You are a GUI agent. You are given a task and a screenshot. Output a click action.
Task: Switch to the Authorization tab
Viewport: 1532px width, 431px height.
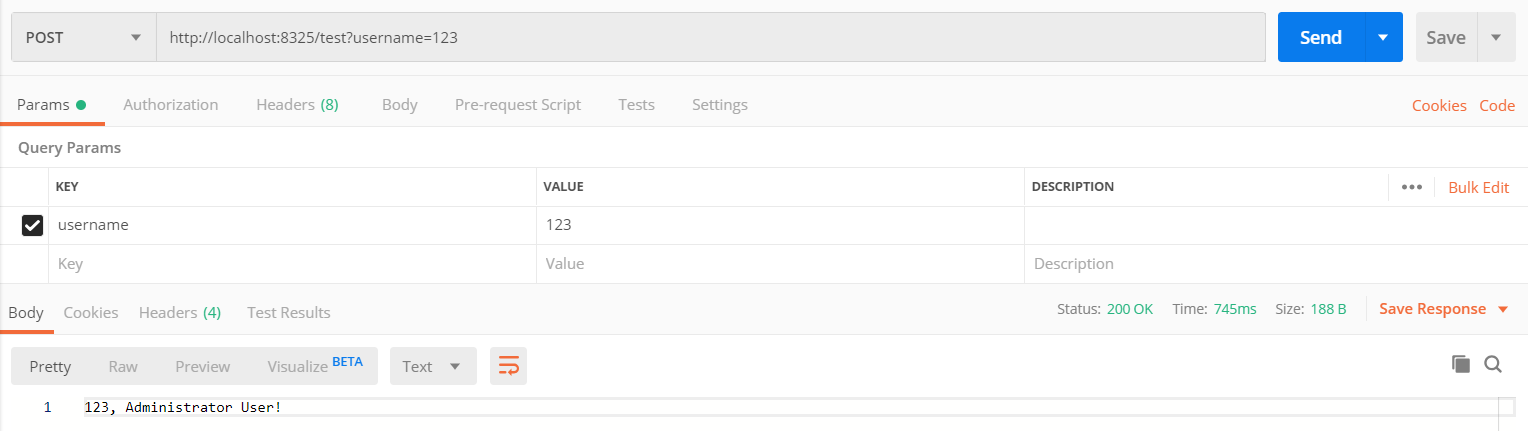(x=170, y=104)
